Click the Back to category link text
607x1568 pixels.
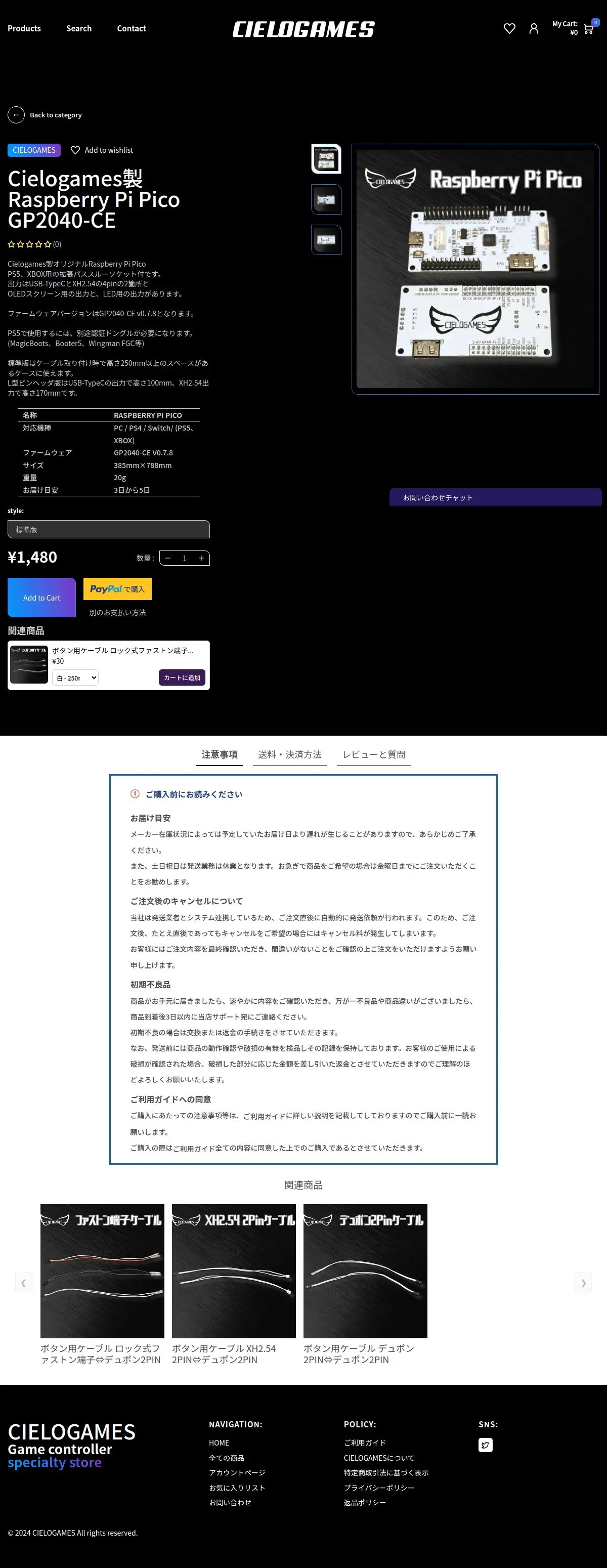point(56,115)
